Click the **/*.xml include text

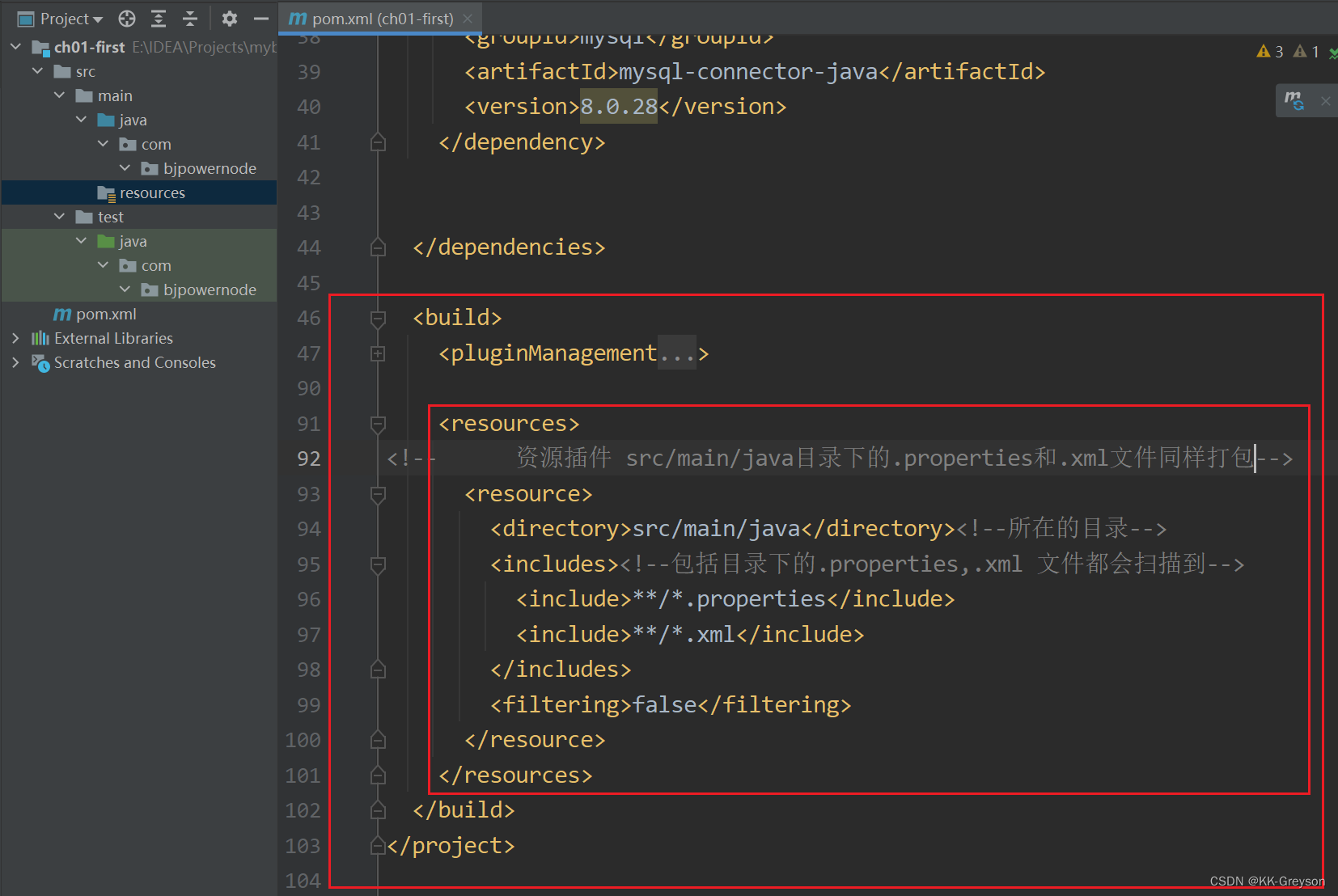[684, 635]
